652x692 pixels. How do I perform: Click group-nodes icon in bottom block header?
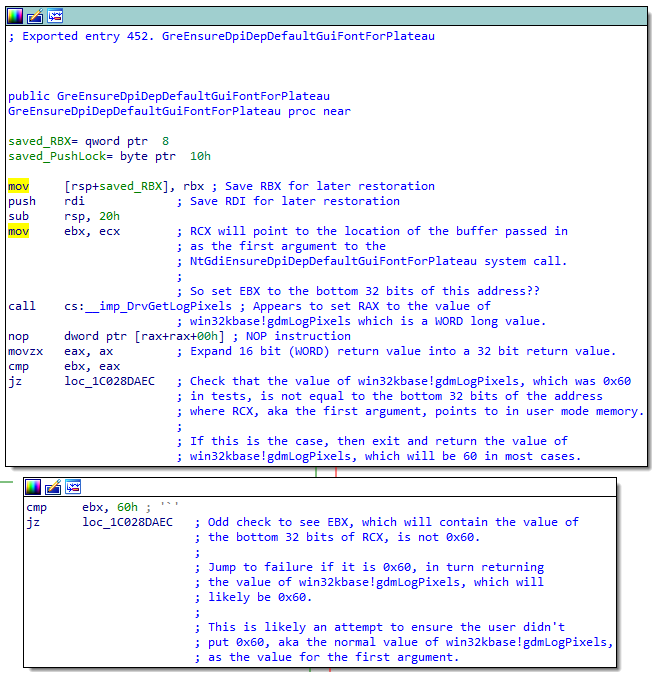pos(73,487)
